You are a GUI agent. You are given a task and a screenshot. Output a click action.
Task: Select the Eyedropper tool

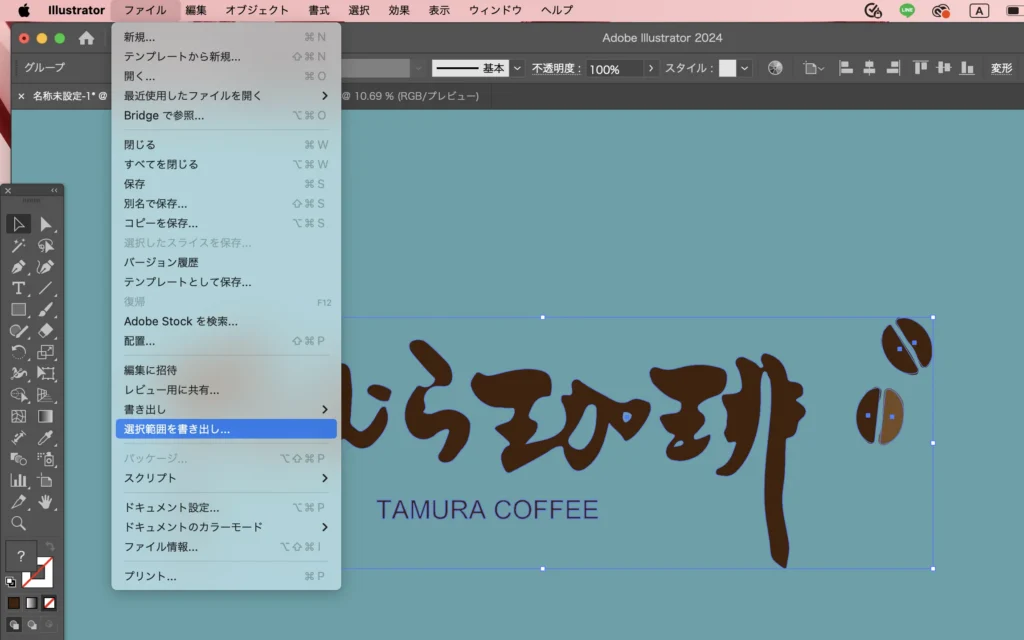click(46, 438)
